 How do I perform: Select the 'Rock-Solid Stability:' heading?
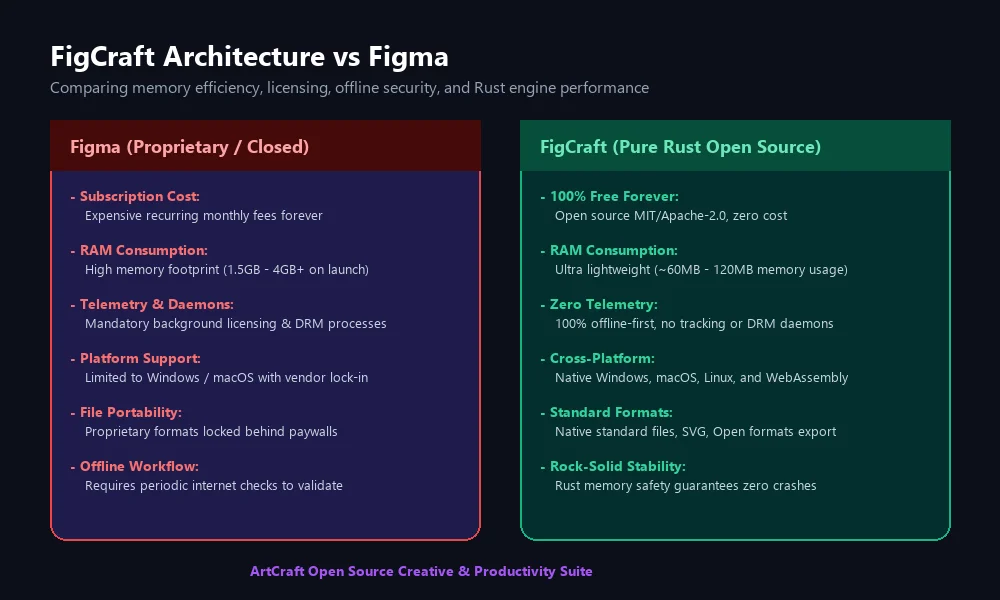click(x=617, y=467)
